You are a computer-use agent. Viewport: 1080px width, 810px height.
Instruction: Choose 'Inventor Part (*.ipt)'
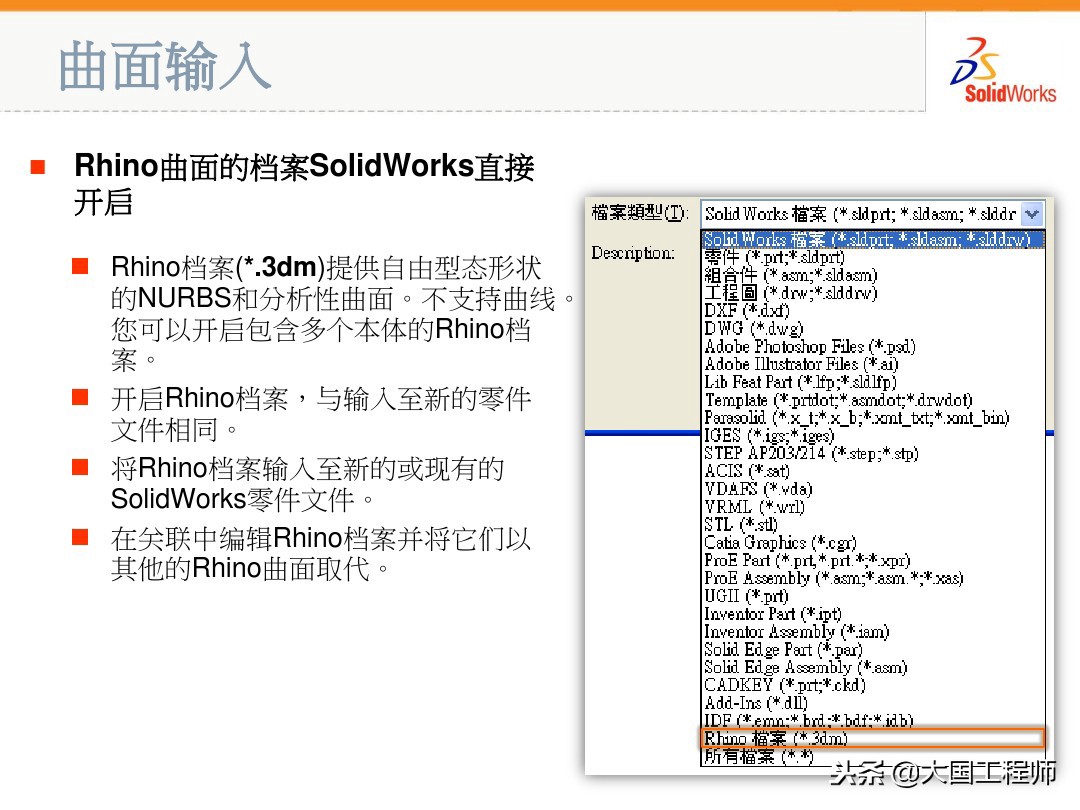pyautogui.click(x=873, y=614)
